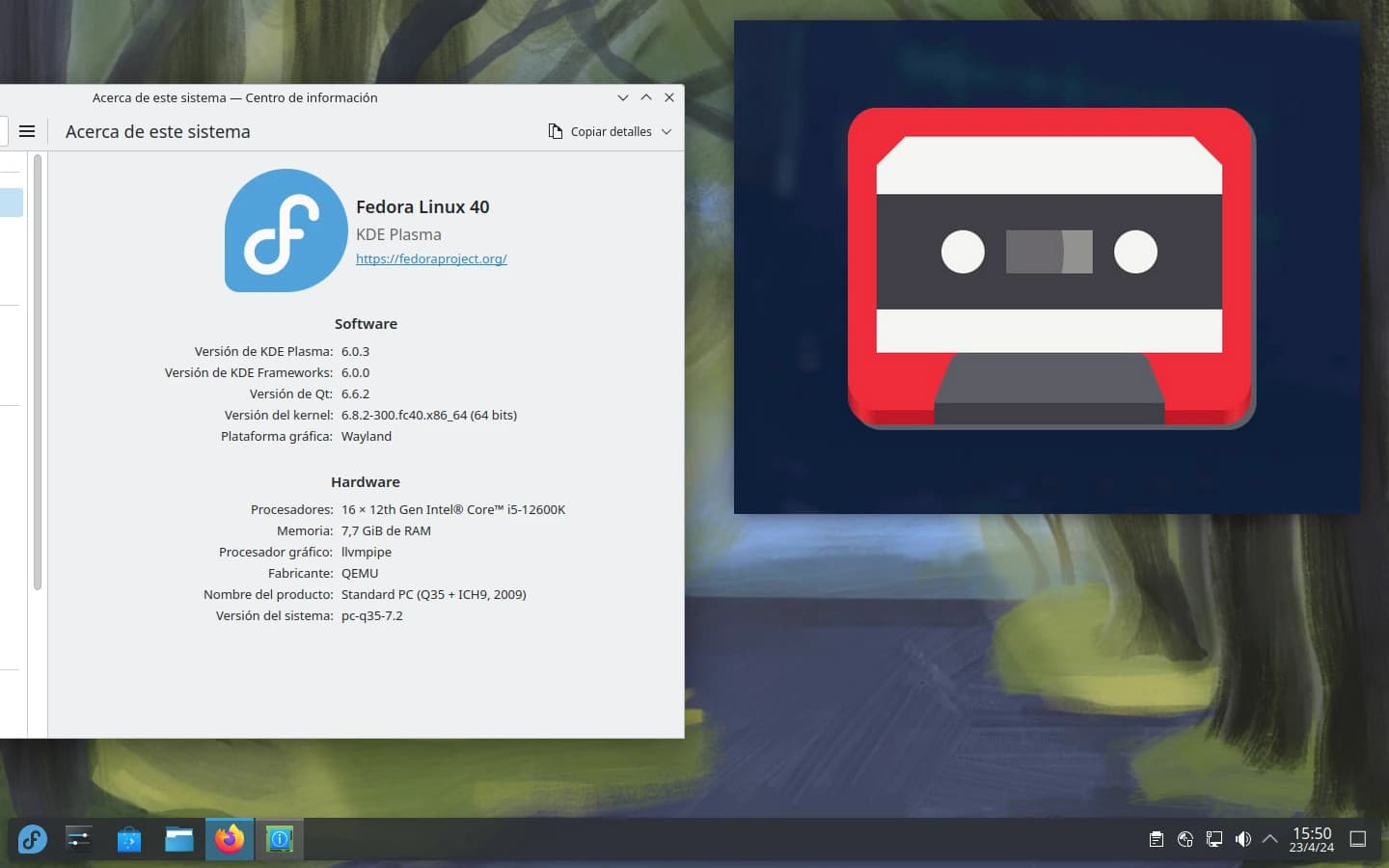1389x868 pixels.
Task: Click the 'Versión del sistema:' label
Action: click(275, 615)
